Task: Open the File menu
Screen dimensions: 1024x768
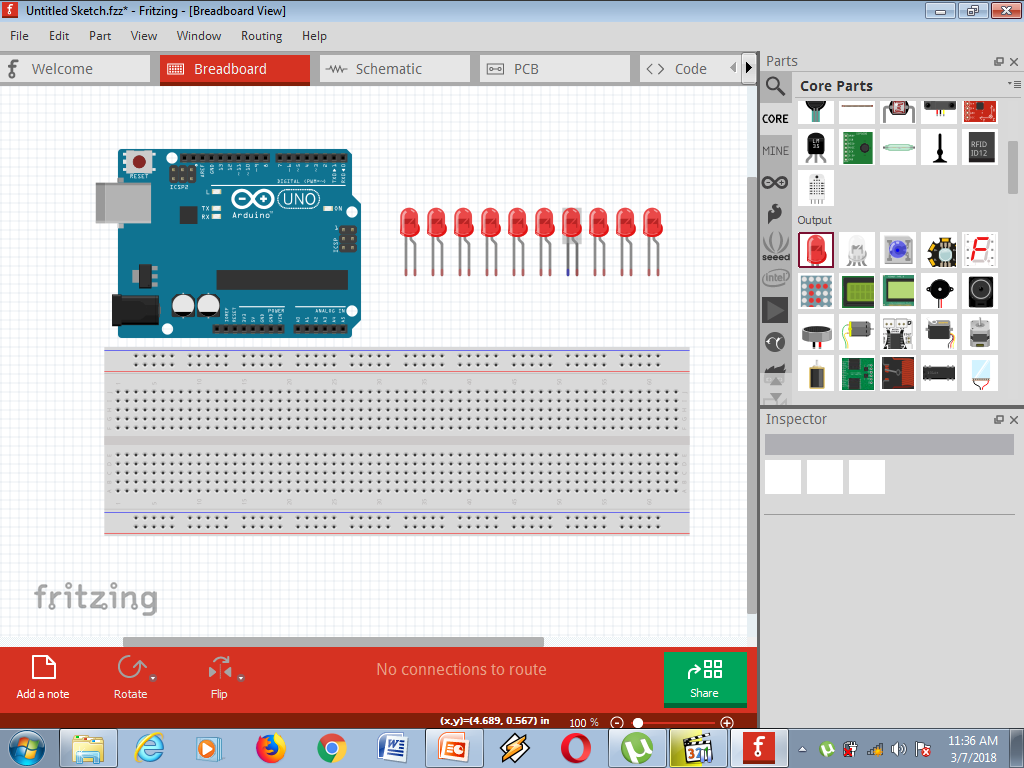Action: point(20,36)
